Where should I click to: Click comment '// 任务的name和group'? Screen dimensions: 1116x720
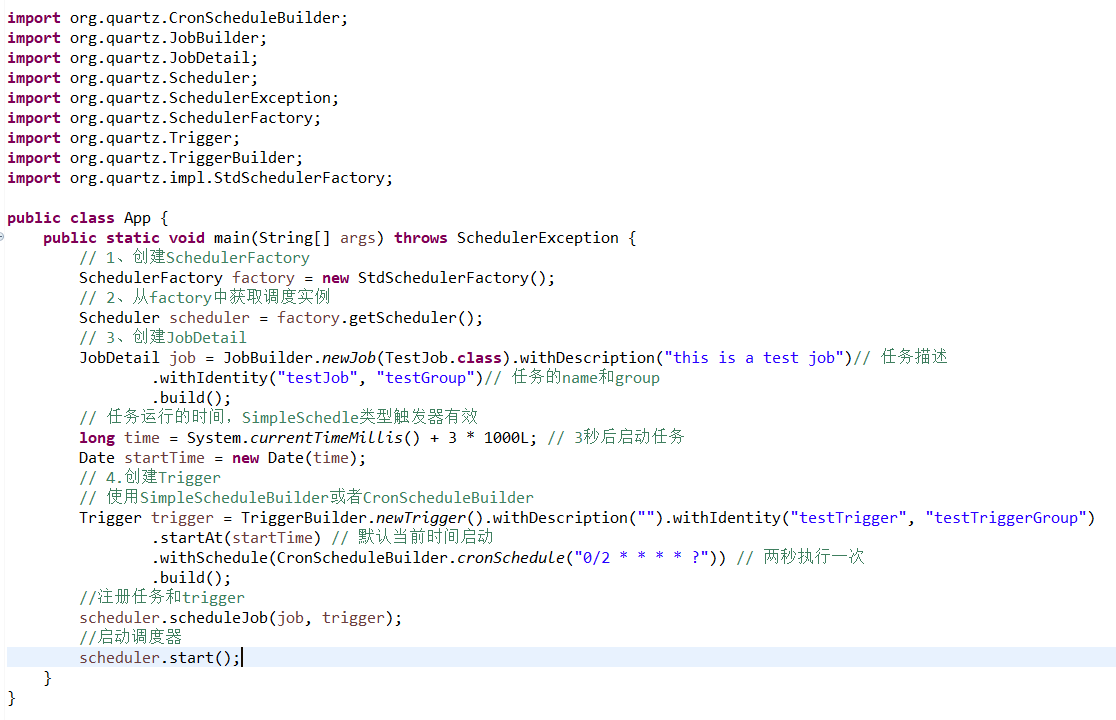point(572,377)
